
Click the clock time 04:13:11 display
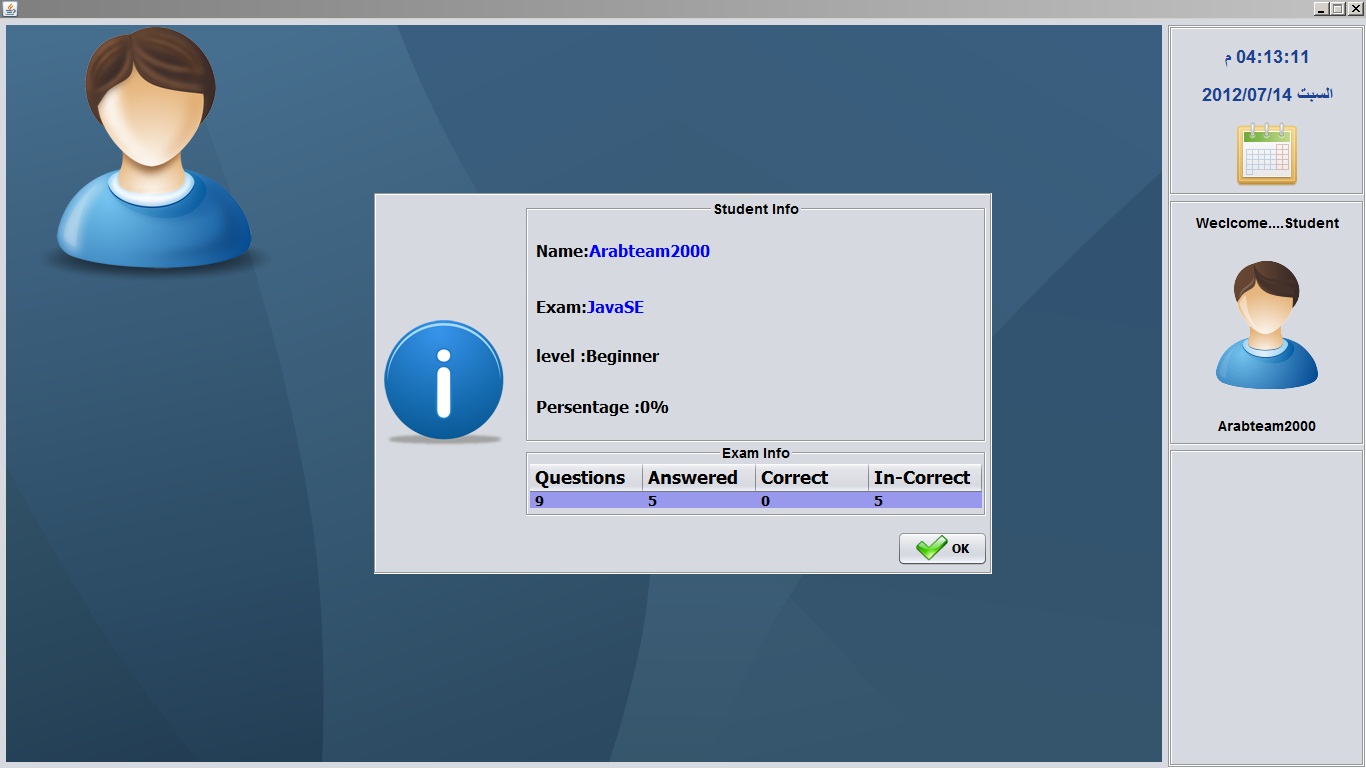(x=1266, y=57)
